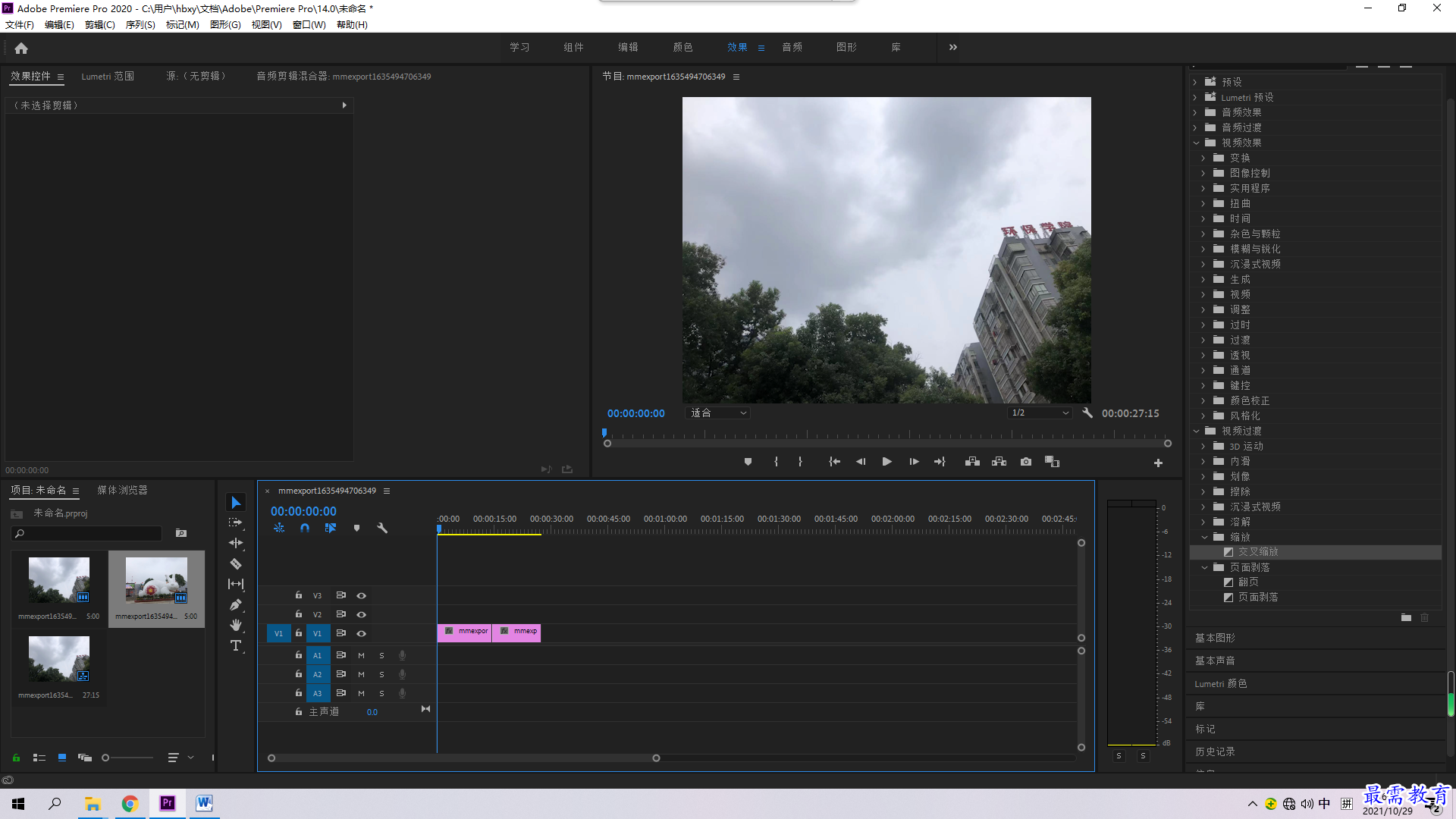
Task: Select the Type tool
Action: [236, 645]
